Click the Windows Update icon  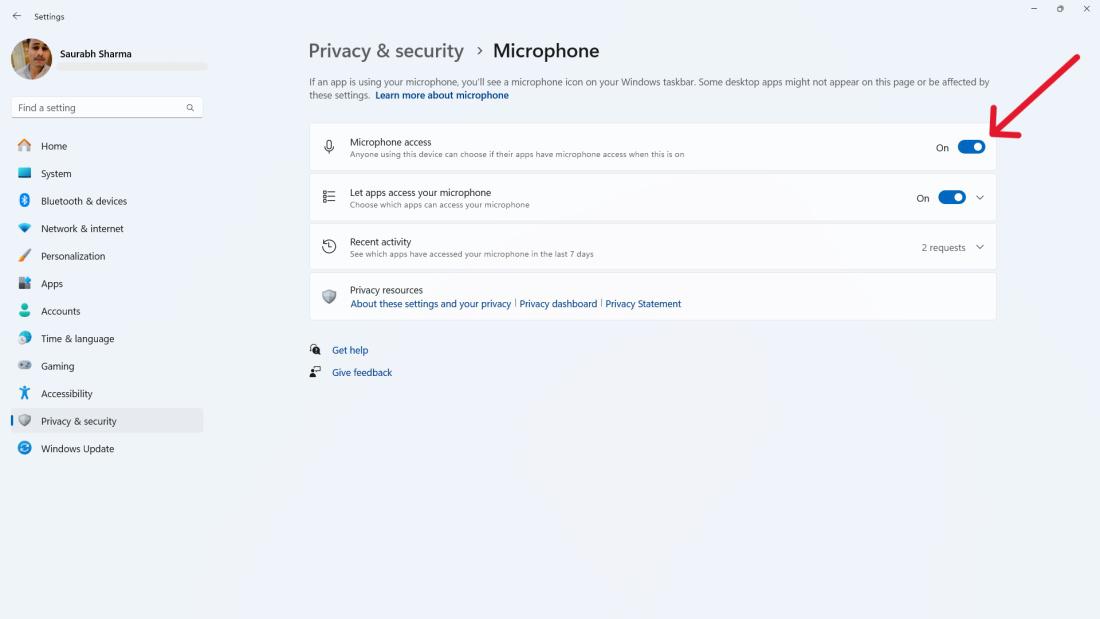(25, 448)
